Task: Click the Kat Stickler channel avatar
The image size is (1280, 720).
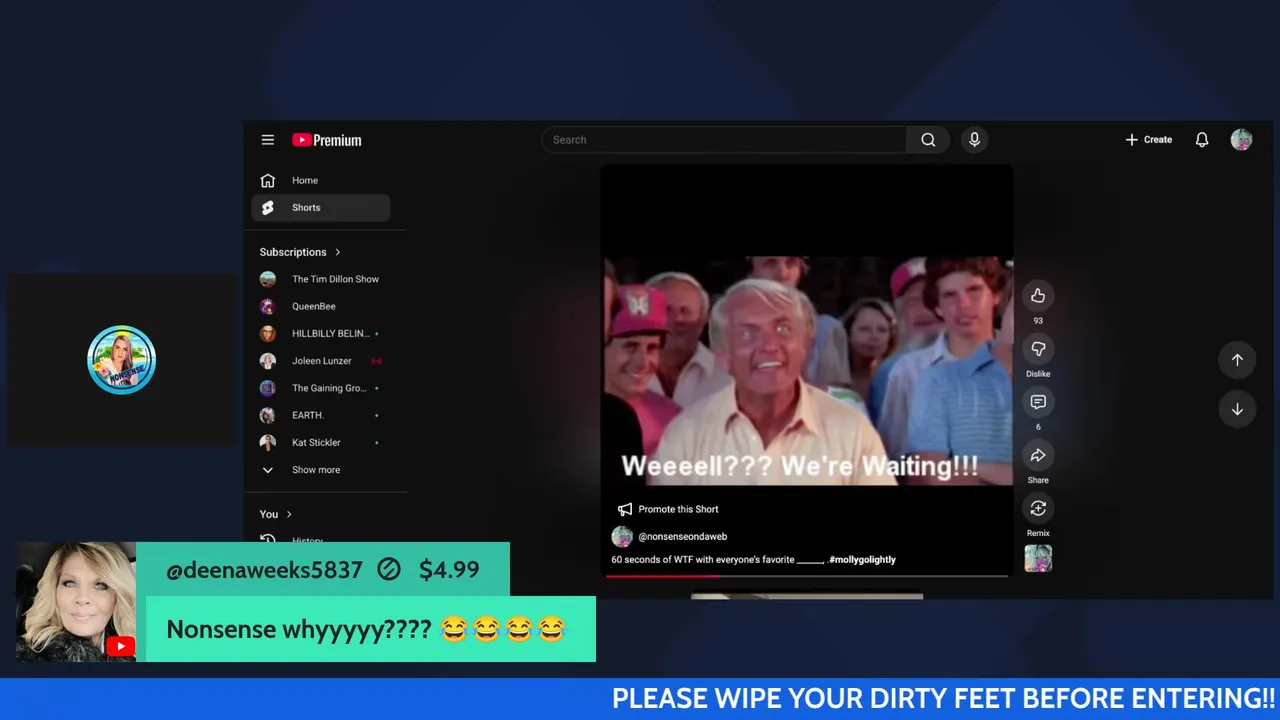Action: (267, 442)
